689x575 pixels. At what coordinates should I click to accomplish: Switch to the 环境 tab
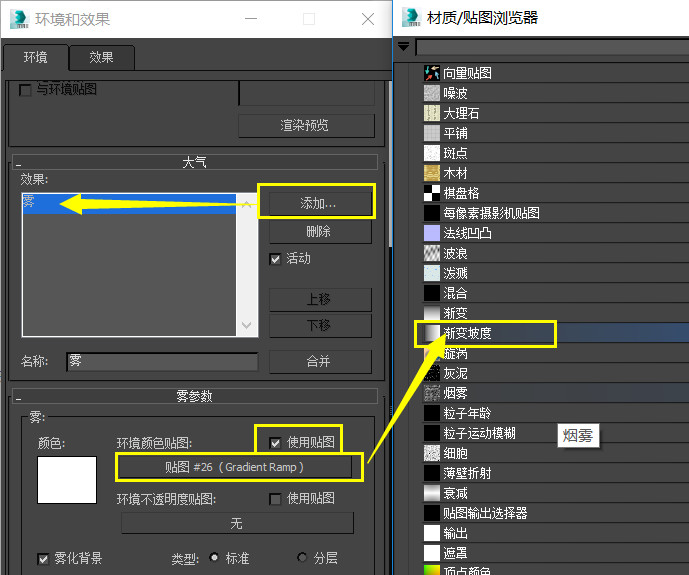(36, 58)
